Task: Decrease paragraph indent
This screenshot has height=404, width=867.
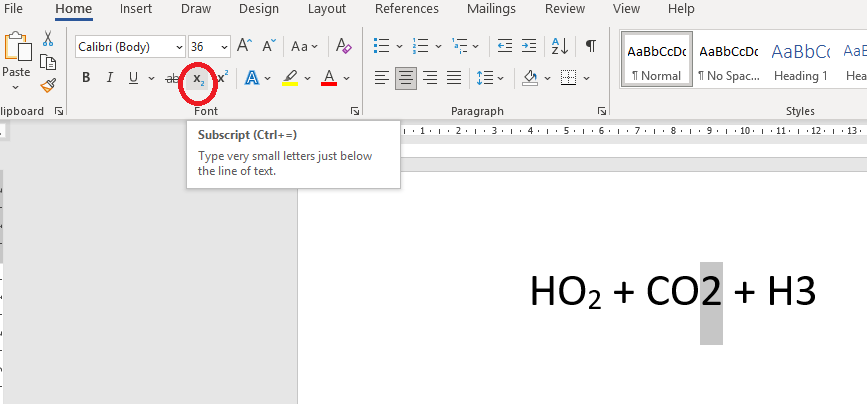Action: (x=505, y=46)
